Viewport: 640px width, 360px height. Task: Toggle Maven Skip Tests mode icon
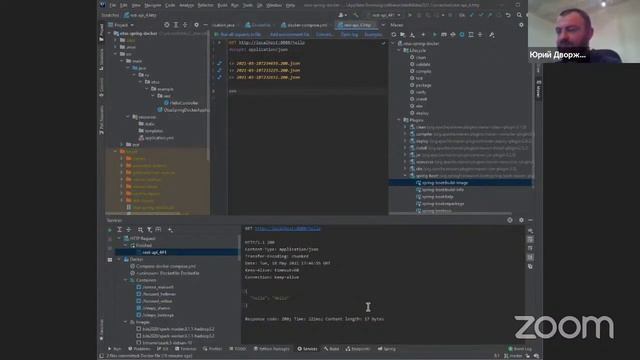click(x=462, y=35)
